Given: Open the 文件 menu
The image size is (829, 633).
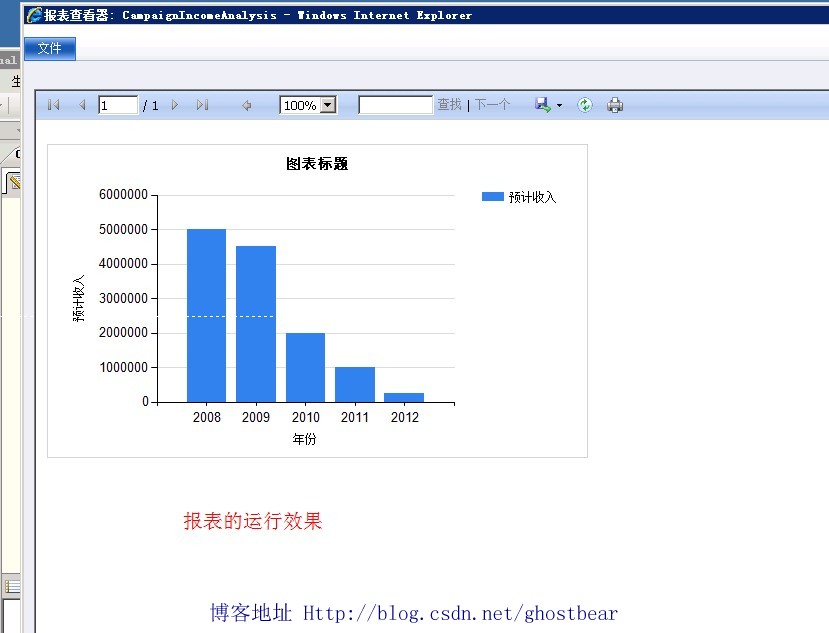Looking at the screenshot, I should click(50, 49).
